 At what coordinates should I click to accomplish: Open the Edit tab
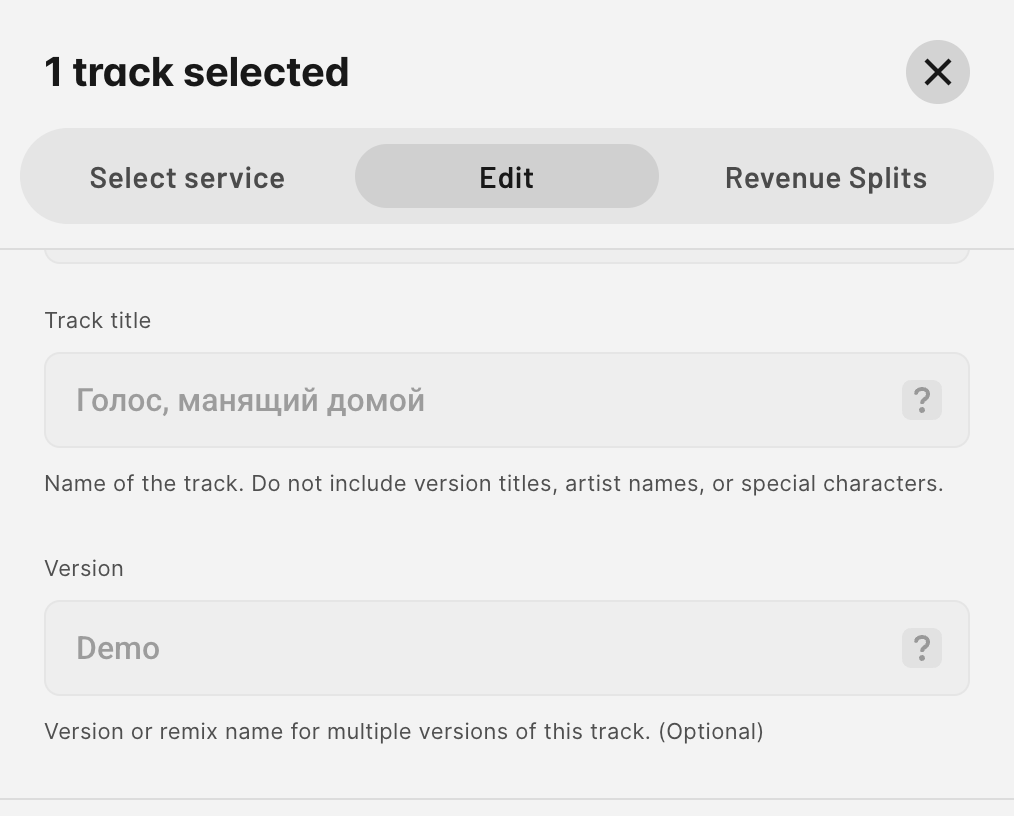(506, 177)
